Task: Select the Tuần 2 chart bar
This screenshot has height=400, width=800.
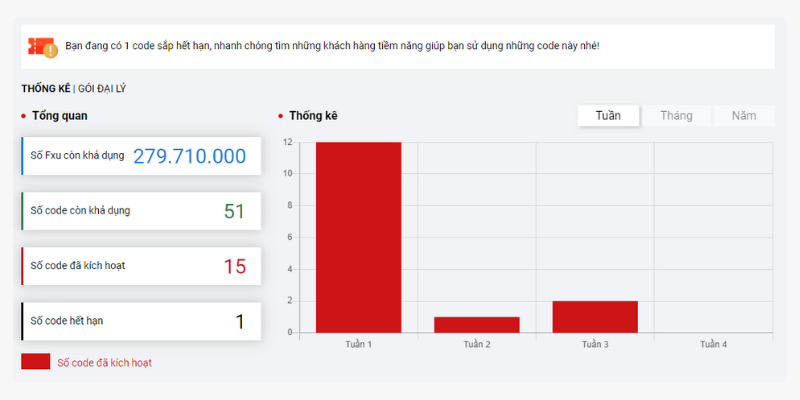Action: (x=476, y=324)
